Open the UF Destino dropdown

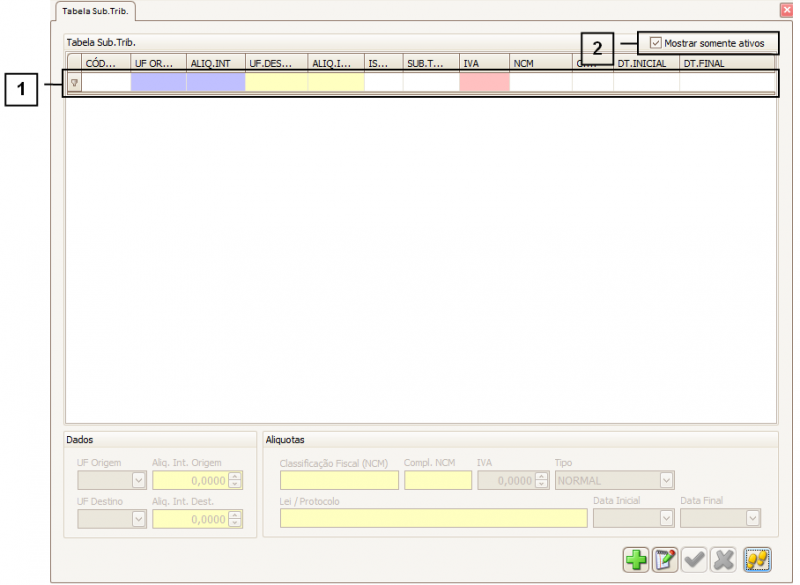(139, 519)
